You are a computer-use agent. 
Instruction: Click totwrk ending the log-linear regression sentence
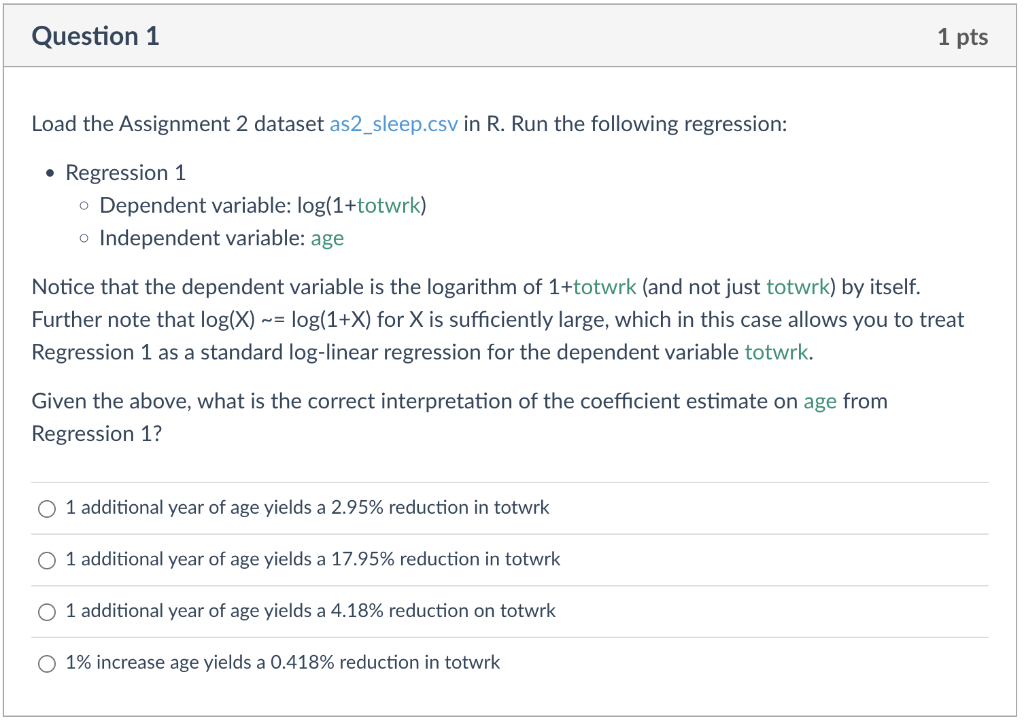775,352
